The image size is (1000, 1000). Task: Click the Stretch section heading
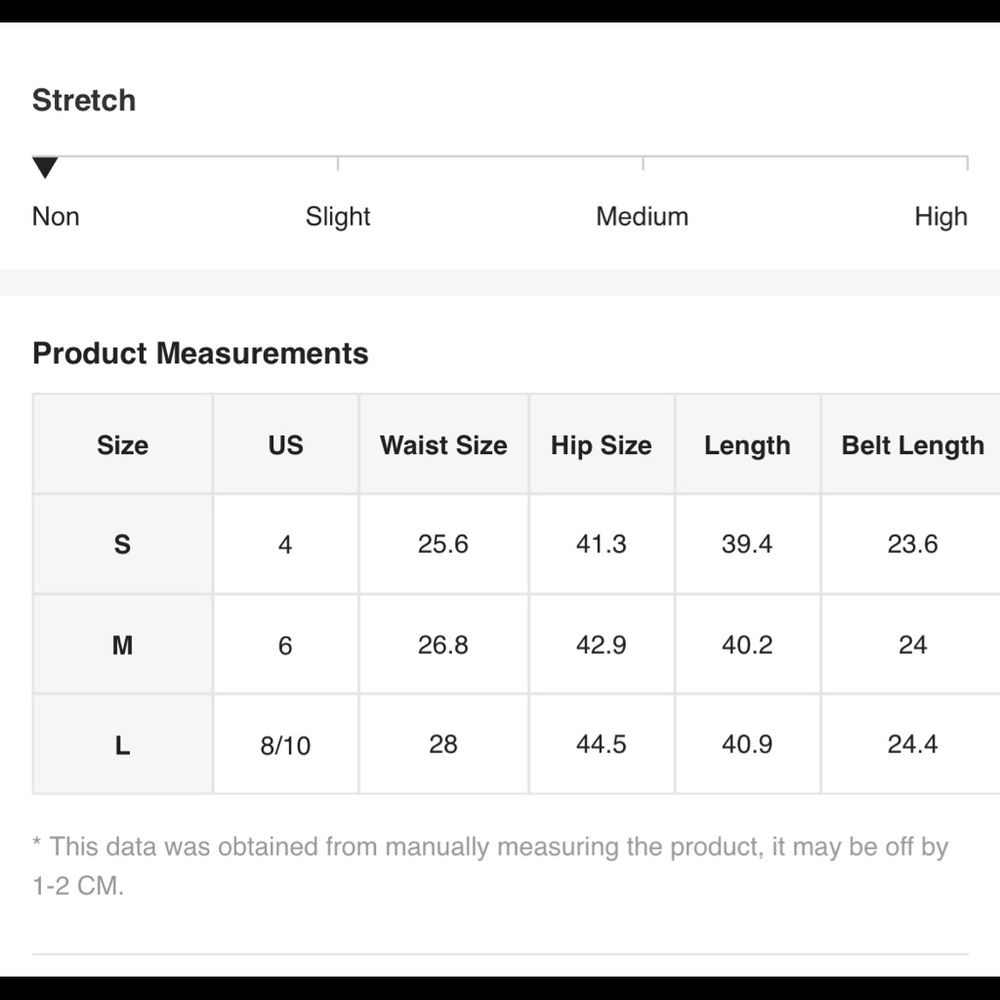(84, 100)
